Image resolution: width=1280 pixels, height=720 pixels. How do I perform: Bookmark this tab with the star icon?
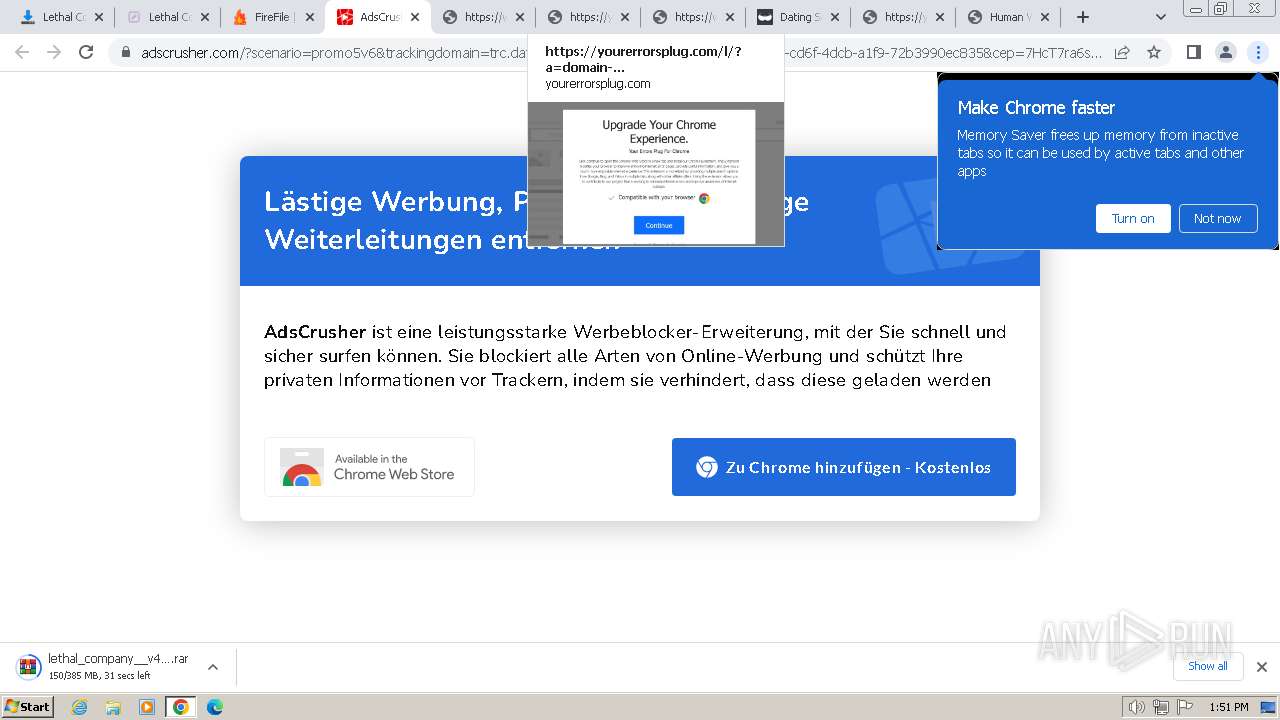[x=1154, y=52]
